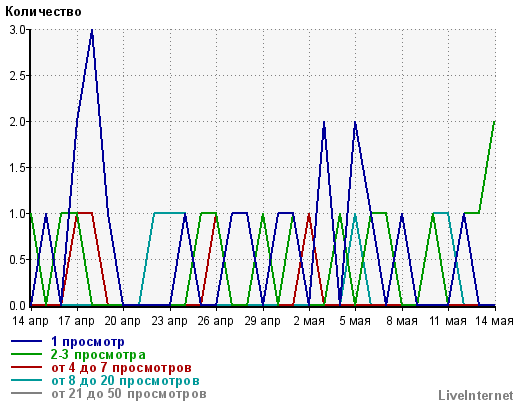Click the gray line swatch in legend

pos(27,393)
